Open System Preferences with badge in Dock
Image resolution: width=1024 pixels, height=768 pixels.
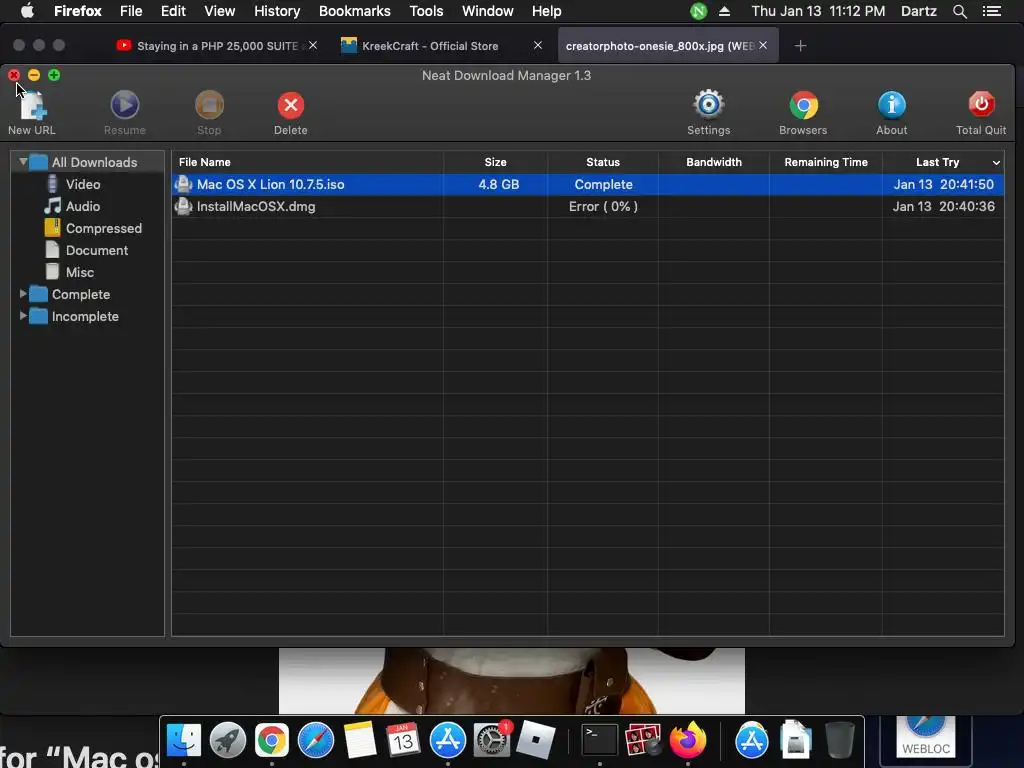(x=491, y=741)
